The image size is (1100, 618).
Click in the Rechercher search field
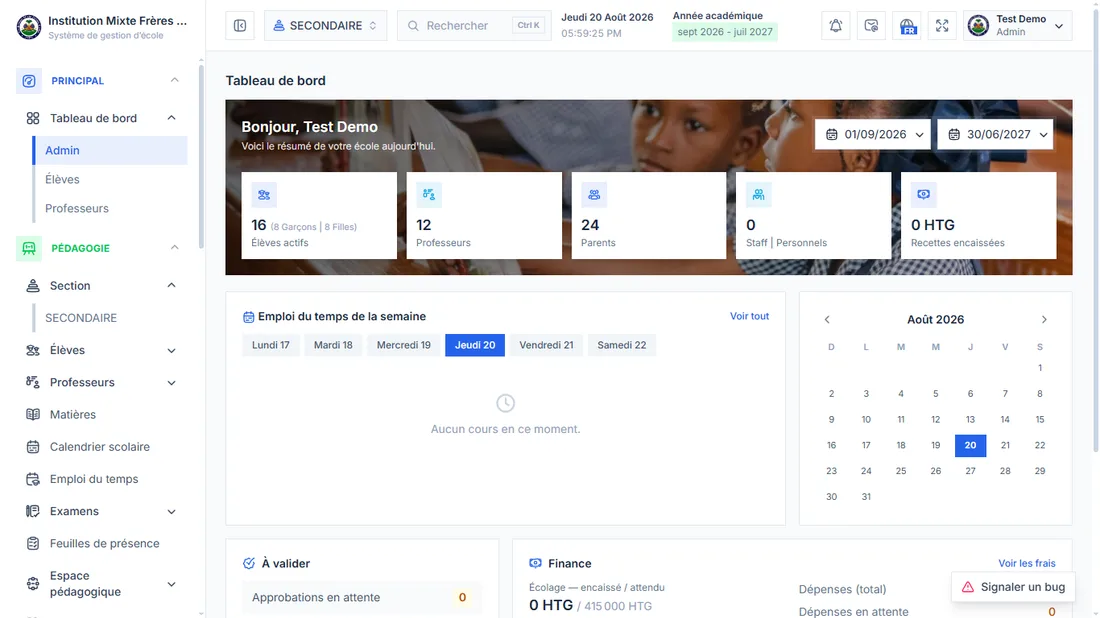point(474,26)
